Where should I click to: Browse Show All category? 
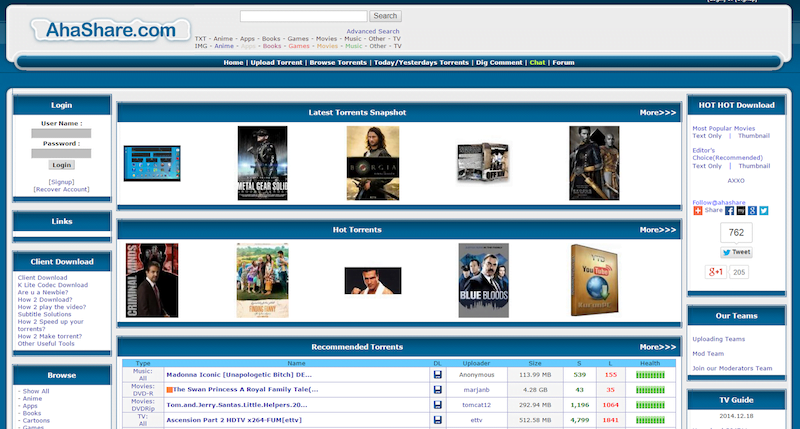pos(36,391)
